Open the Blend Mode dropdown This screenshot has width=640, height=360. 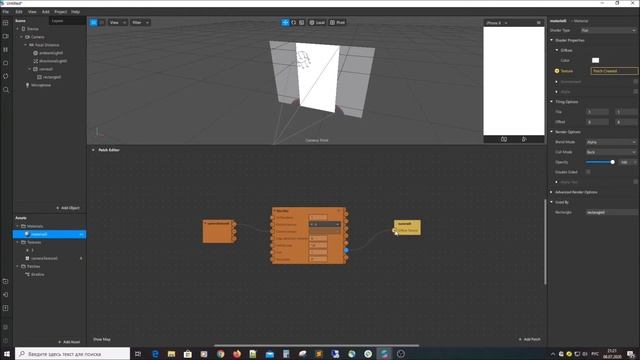point(611,142)
